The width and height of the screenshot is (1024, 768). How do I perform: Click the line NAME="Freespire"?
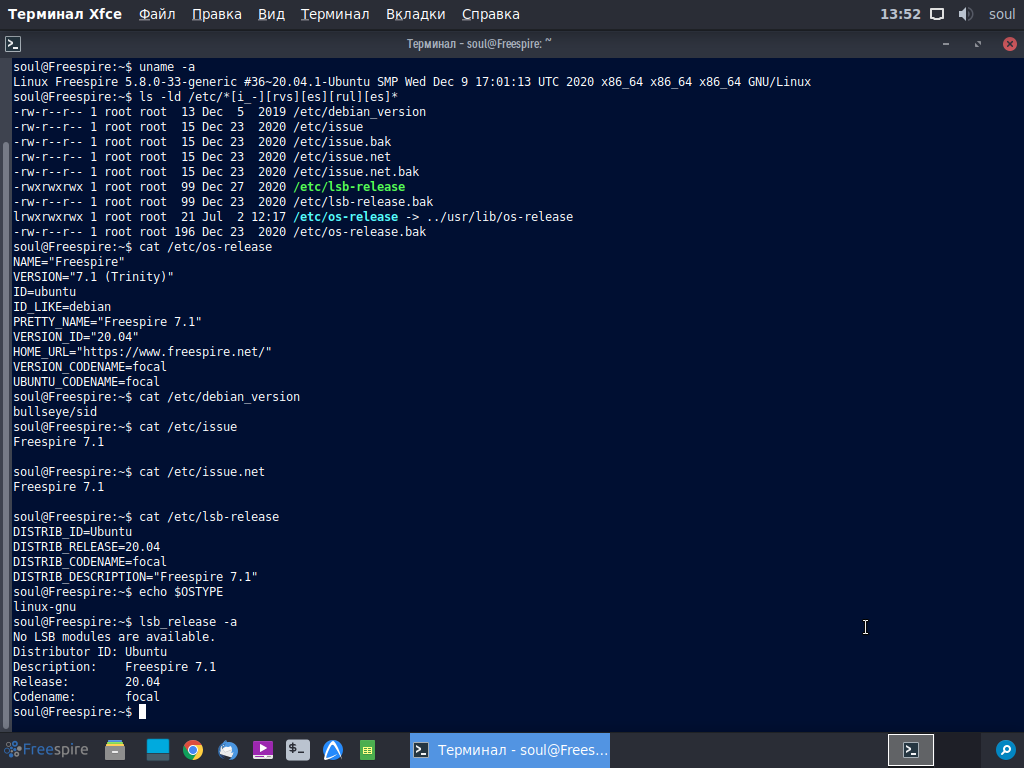coord(69,262)
